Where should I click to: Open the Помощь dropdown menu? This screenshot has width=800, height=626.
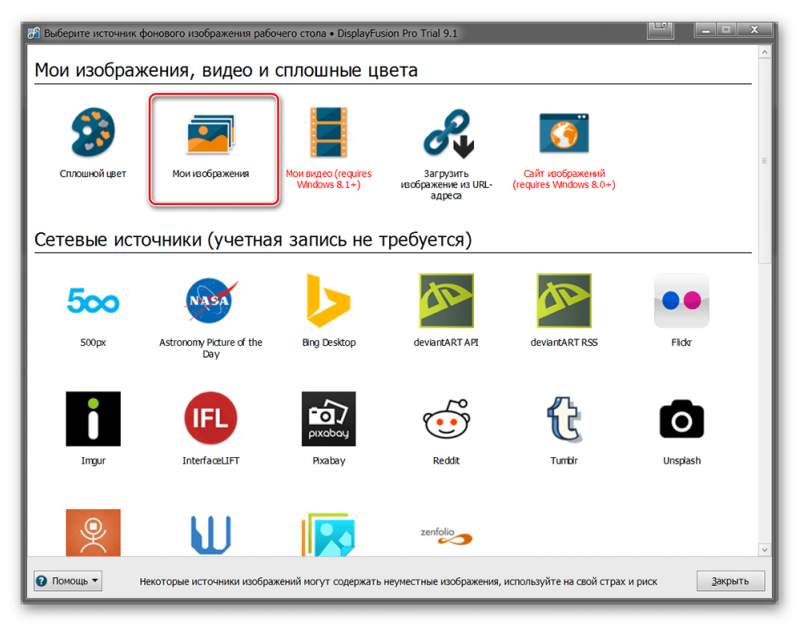click(x=68, y=581)
